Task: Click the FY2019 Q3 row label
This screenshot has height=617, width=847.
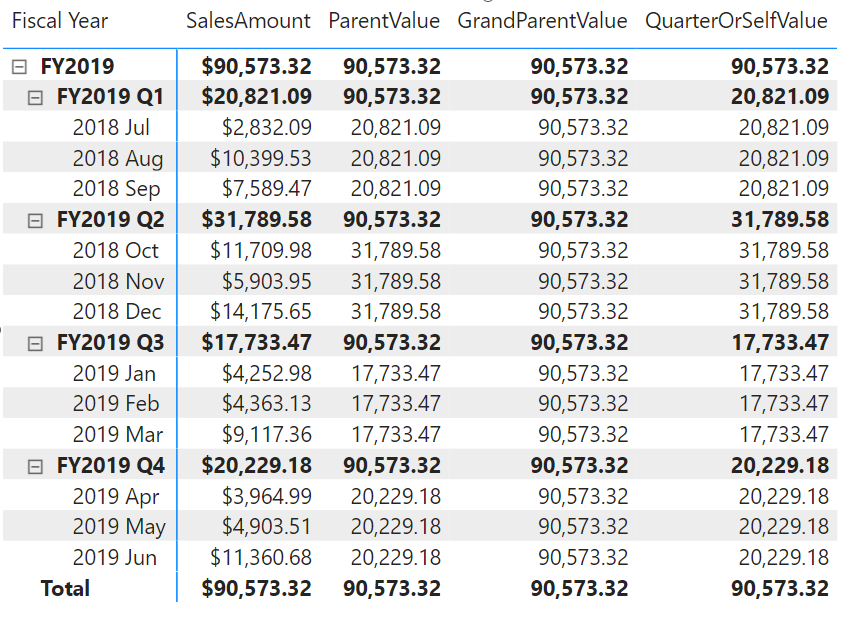Action: click(110, 343)
